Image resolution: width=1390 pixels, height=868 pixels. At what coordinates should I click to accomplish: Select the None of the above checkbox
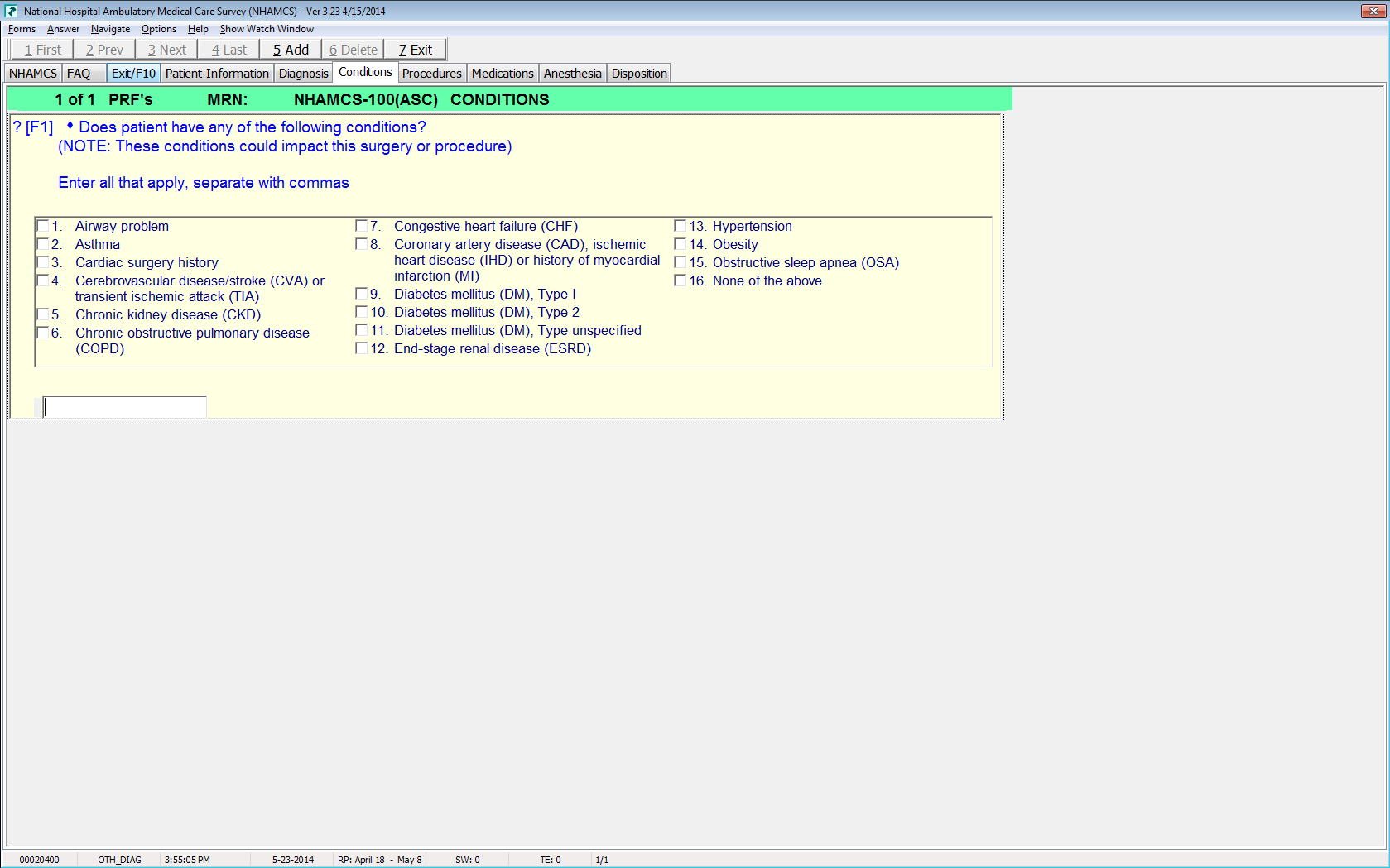click(x=681, y=281)
